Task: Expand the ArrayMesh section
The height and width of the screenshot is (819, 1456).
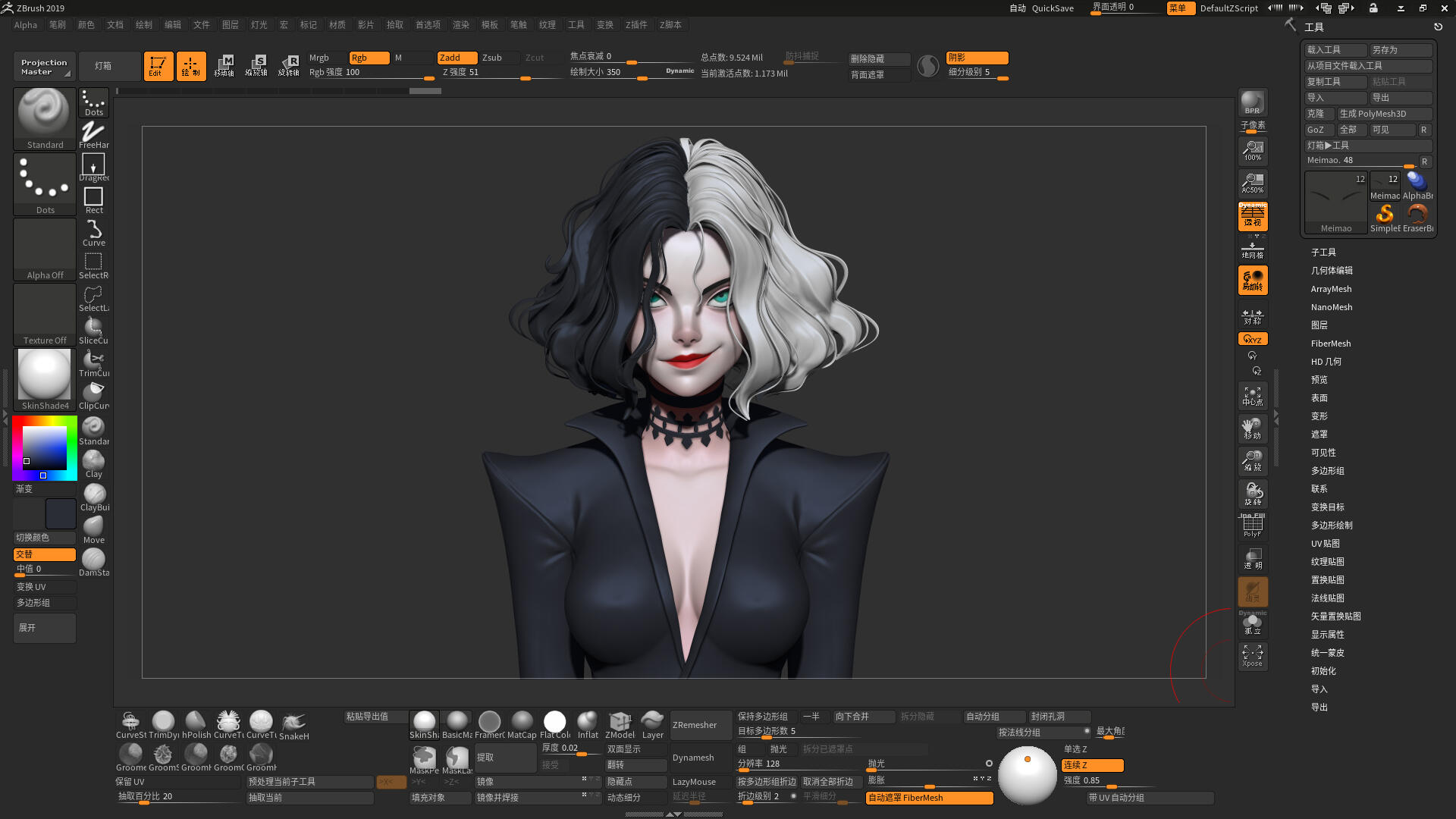Action: coord(1331,289)
